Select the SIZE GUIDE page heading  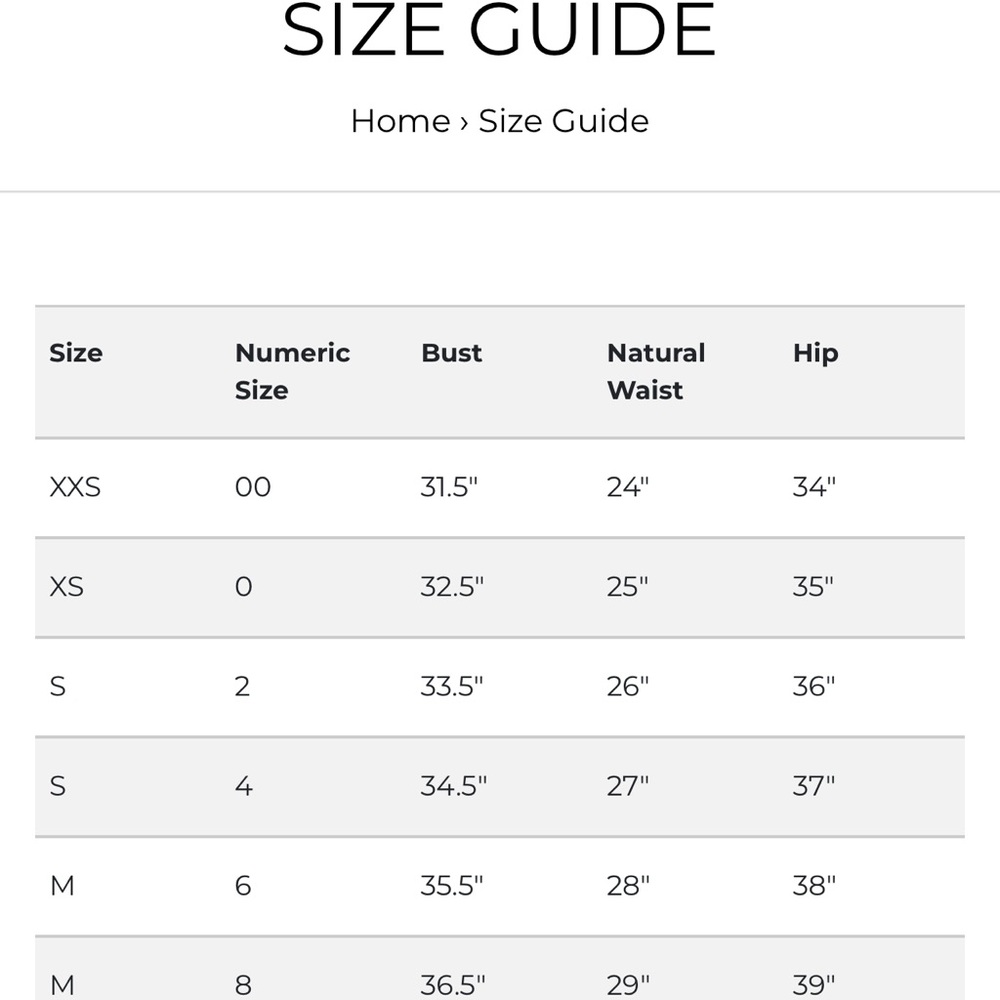pos(499,31)
